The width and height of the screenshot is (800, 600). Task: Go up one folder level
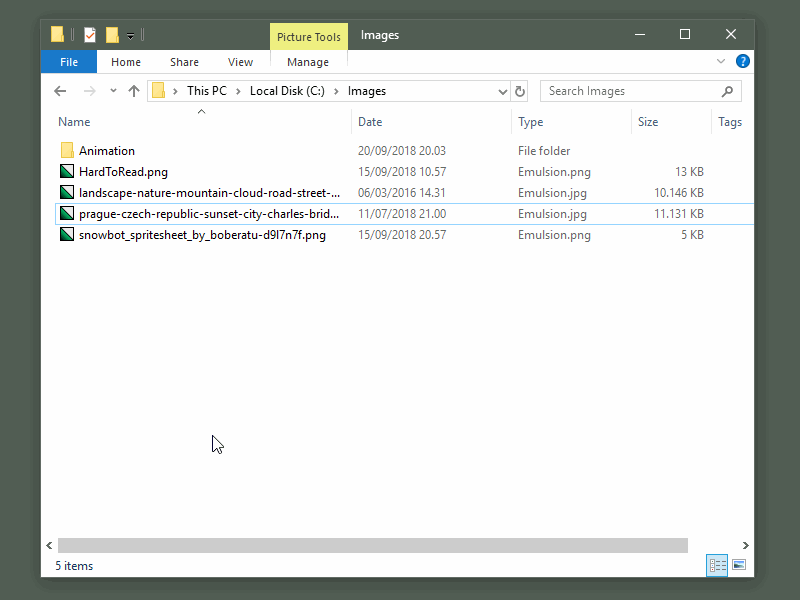(x=134, y=91)
